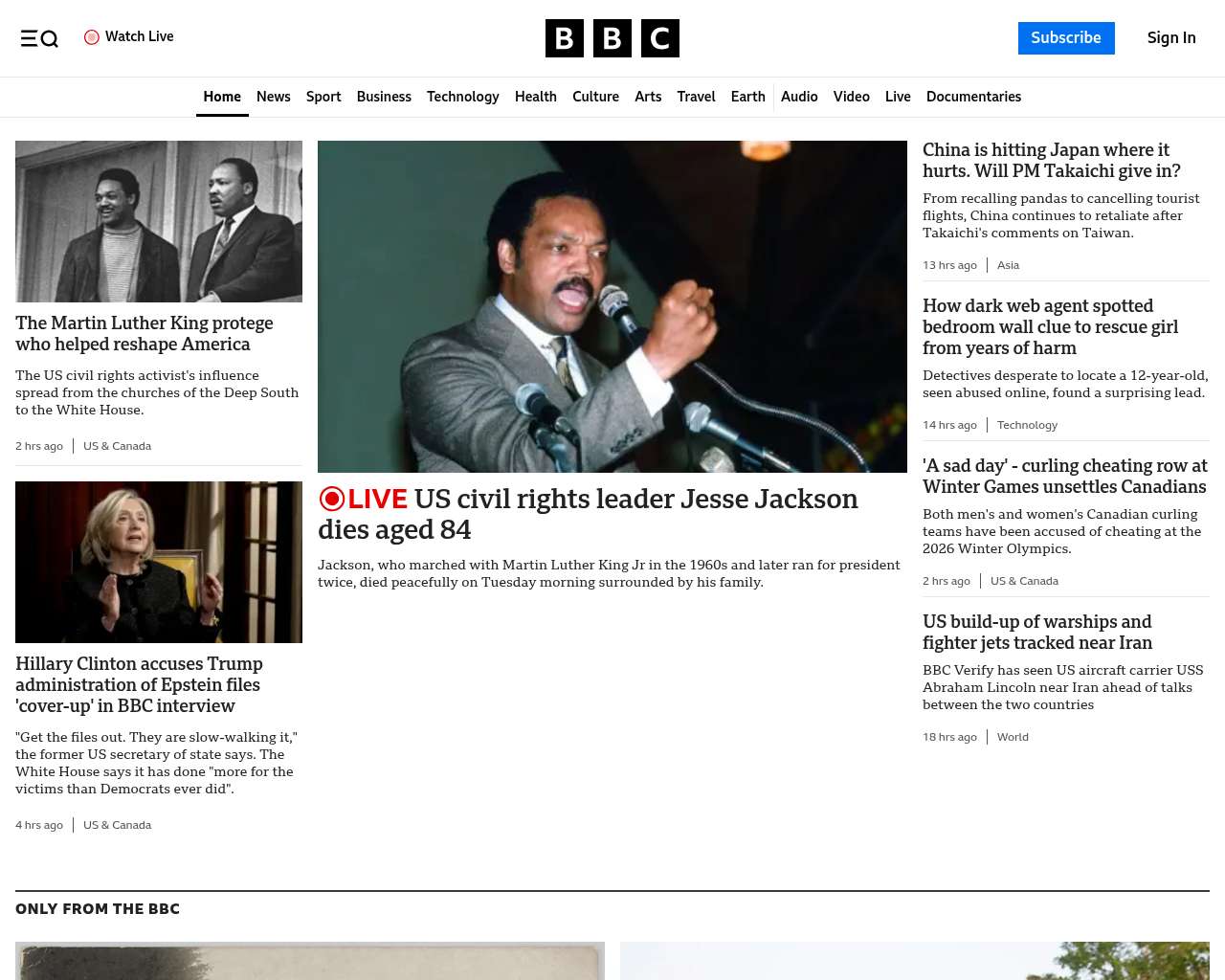Click US & Canada tag under Clinton article

[117, 825]
